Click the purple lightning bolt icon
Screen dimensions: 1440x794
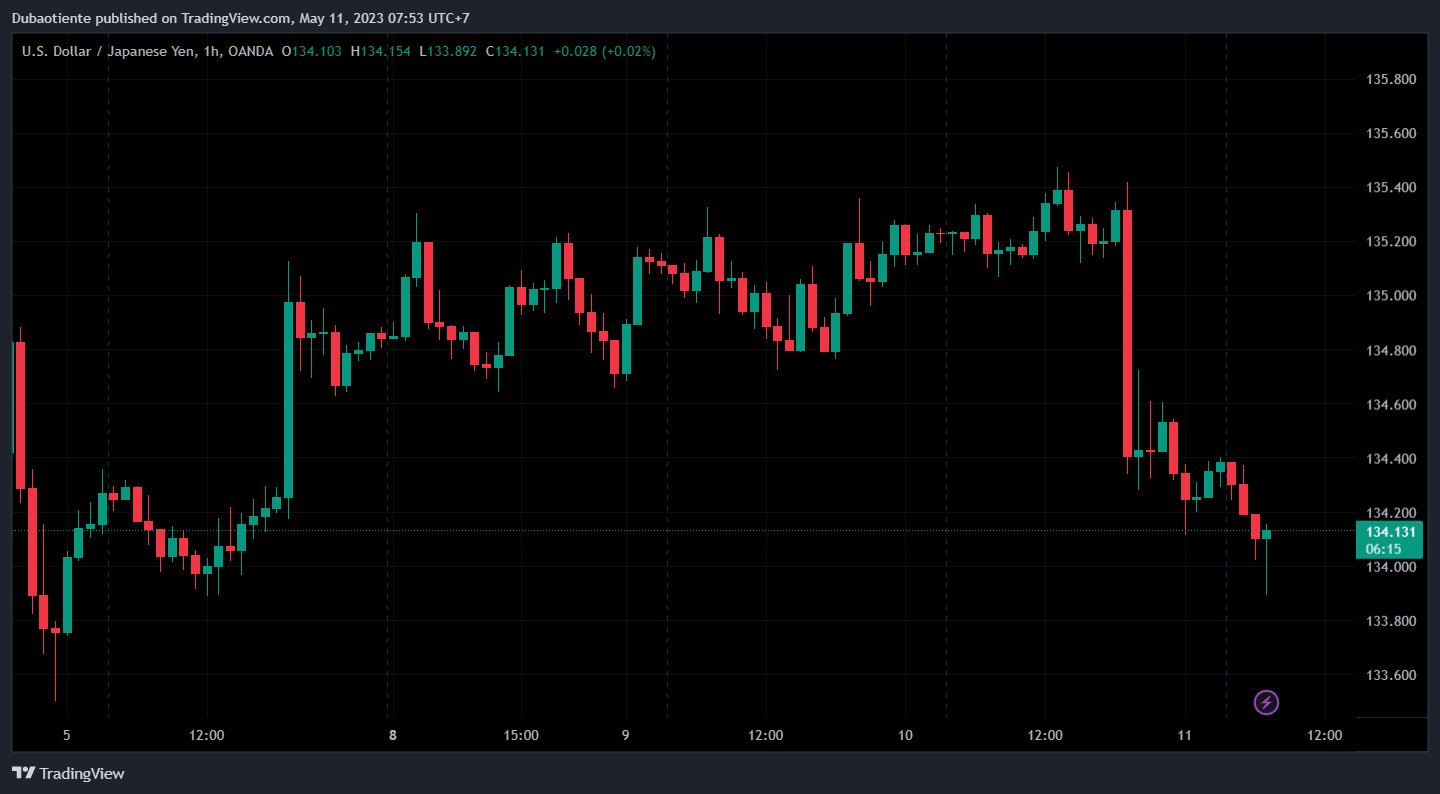(1266, 702)
